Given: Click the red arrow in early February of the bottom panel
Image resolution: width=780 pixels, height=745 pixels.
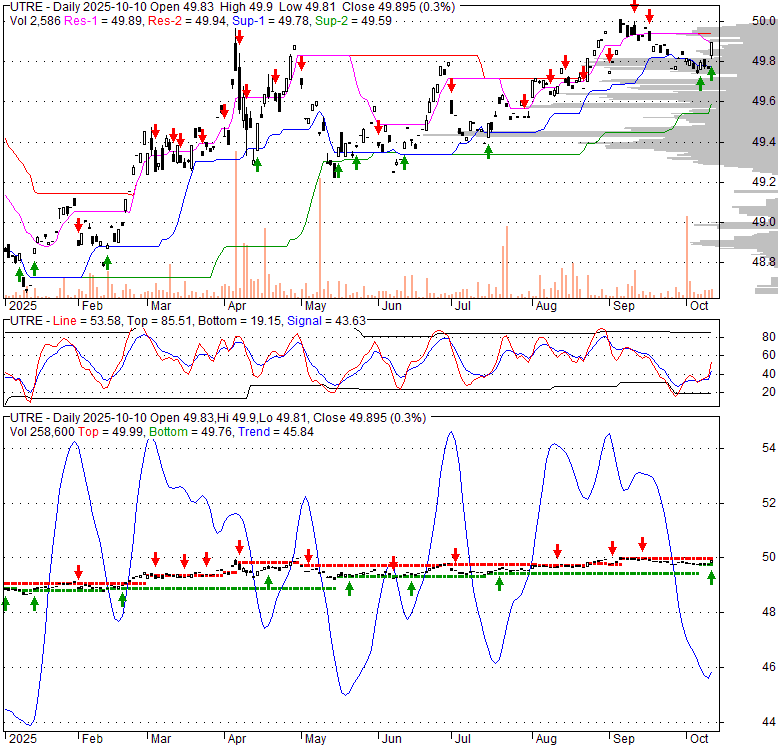Looking at the screenshot, I should point(79,572).
